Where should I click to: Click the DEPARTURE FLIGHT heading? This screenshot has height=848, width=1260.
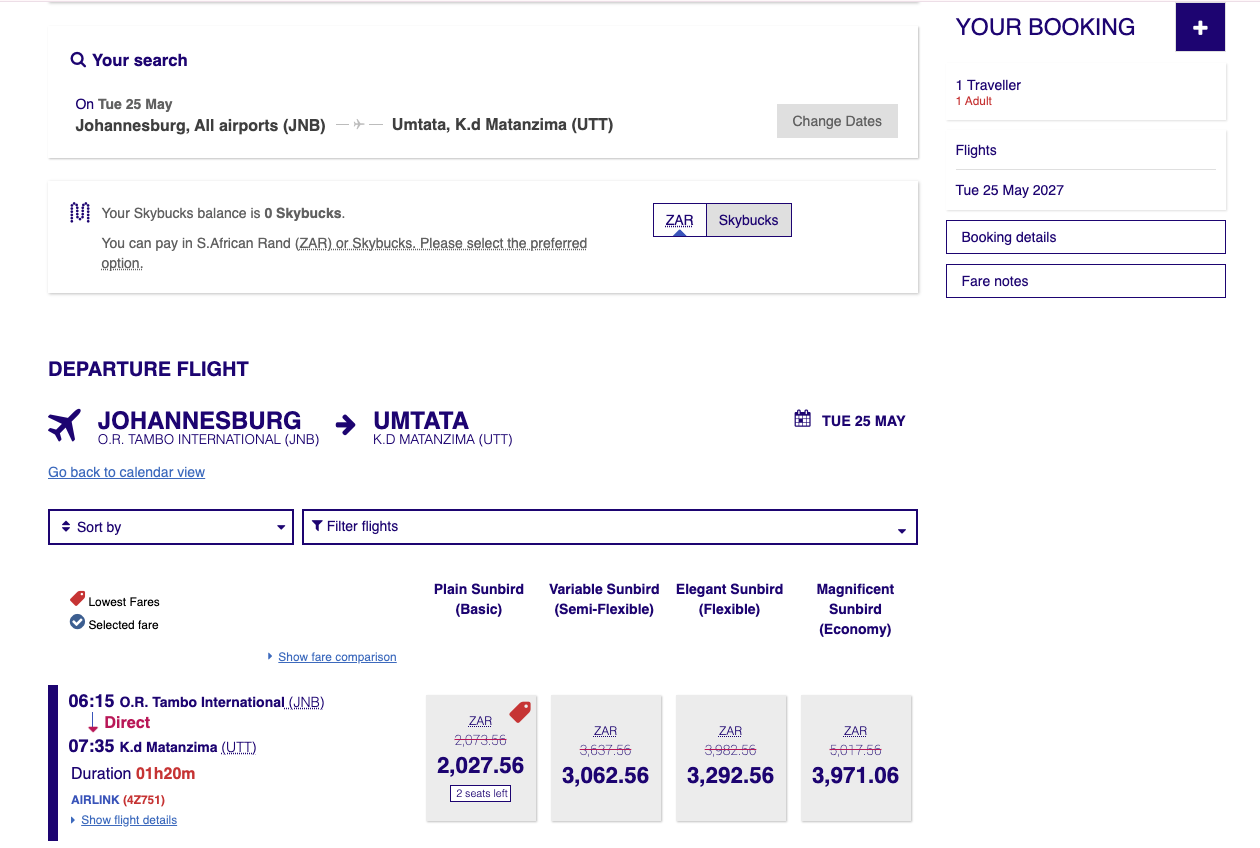tap(148, 369)
